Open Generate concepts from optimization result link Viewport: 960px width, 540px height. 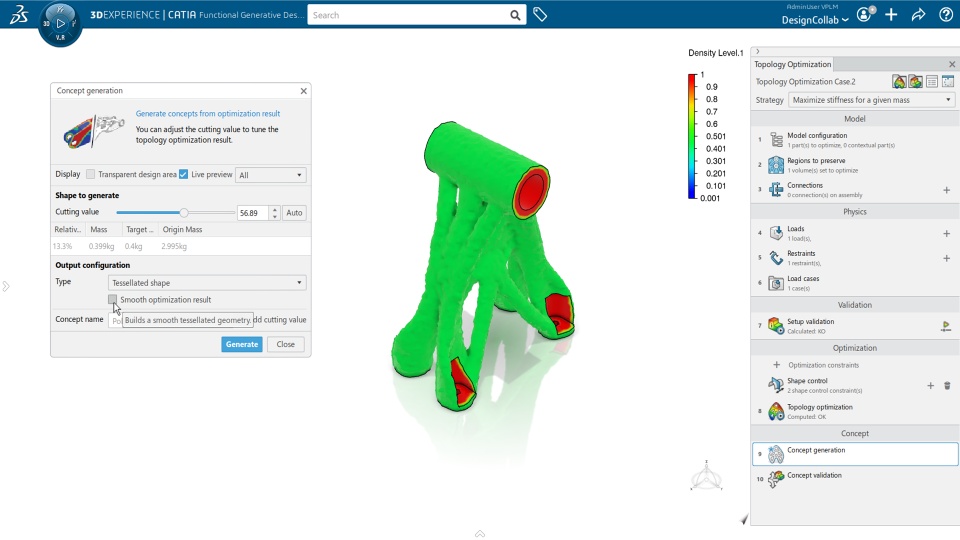click(x=208, y=114)
